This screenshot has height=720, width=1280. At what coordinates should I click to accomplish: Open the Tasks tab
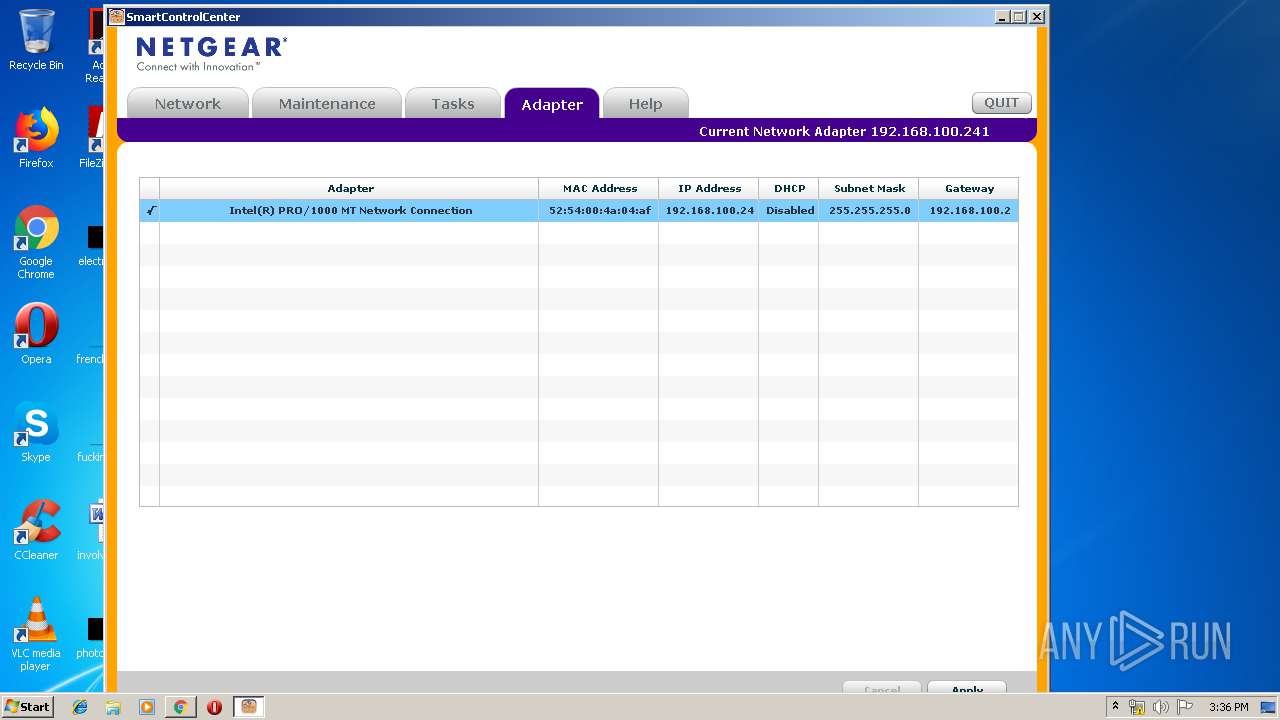(x=453, y=104)
